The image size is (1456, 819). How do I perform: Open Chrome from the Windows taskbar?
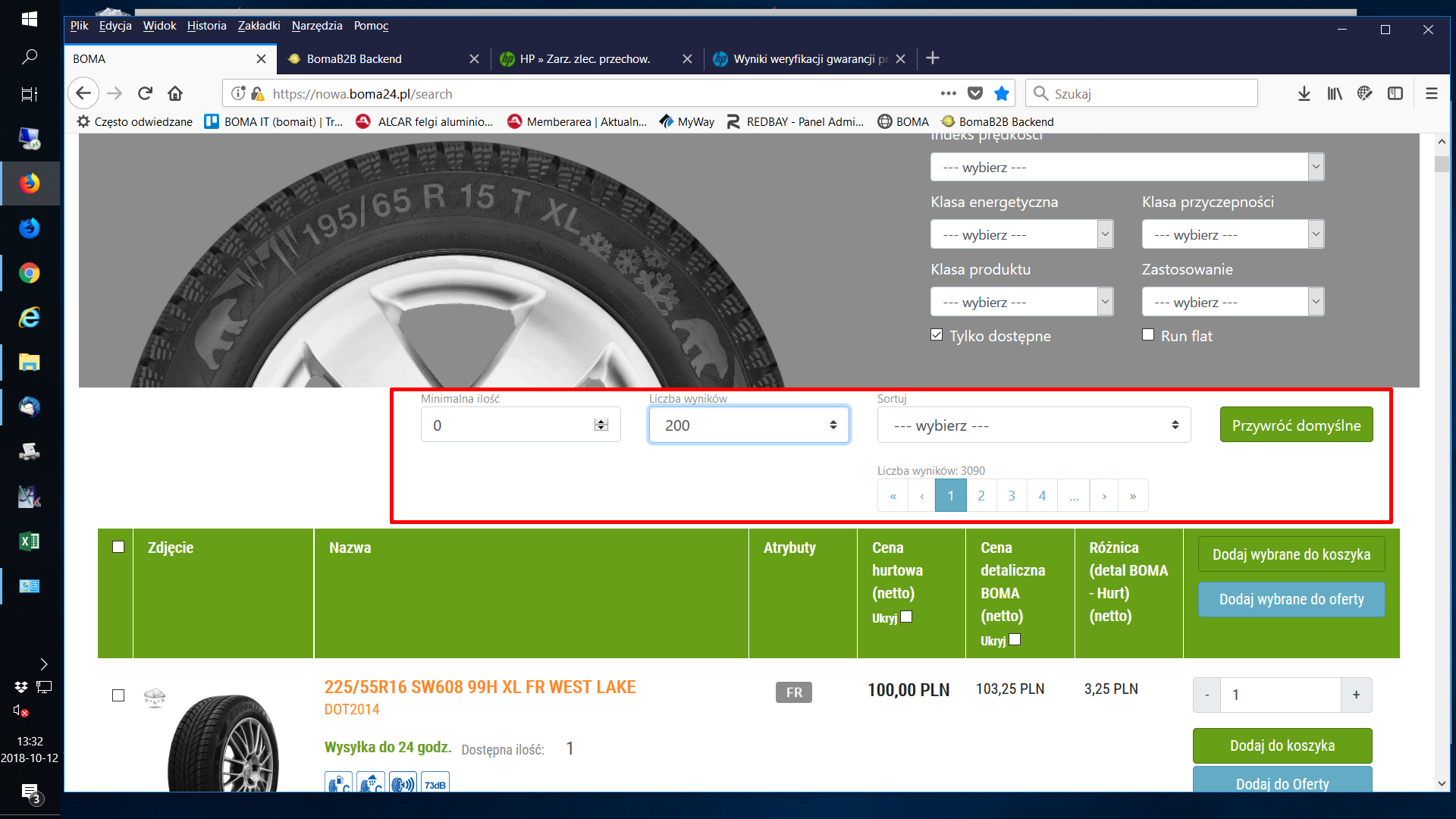pyautogui.click(x=30, y=273)
